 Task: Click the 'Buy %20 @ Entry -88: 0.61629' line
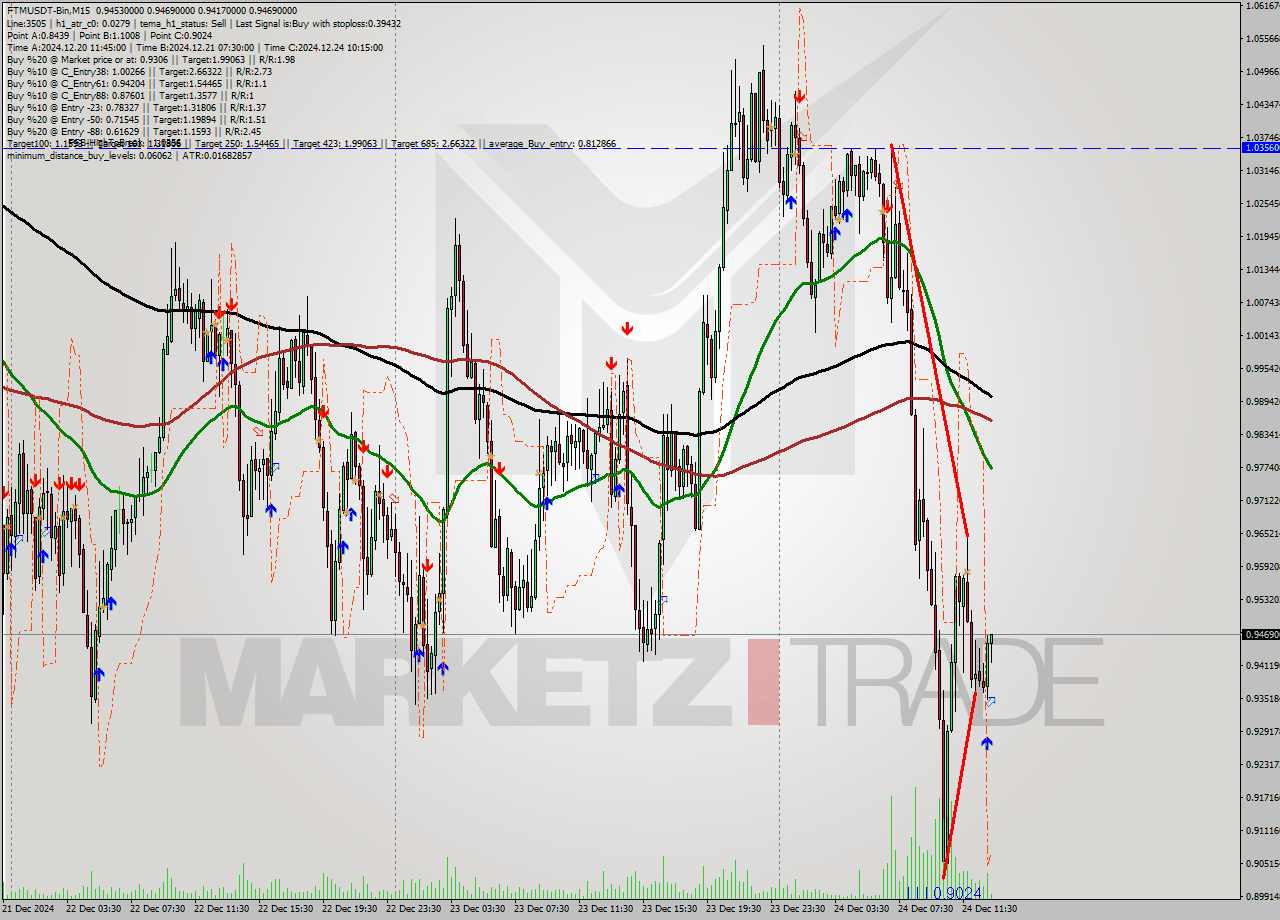pos(133,131)
